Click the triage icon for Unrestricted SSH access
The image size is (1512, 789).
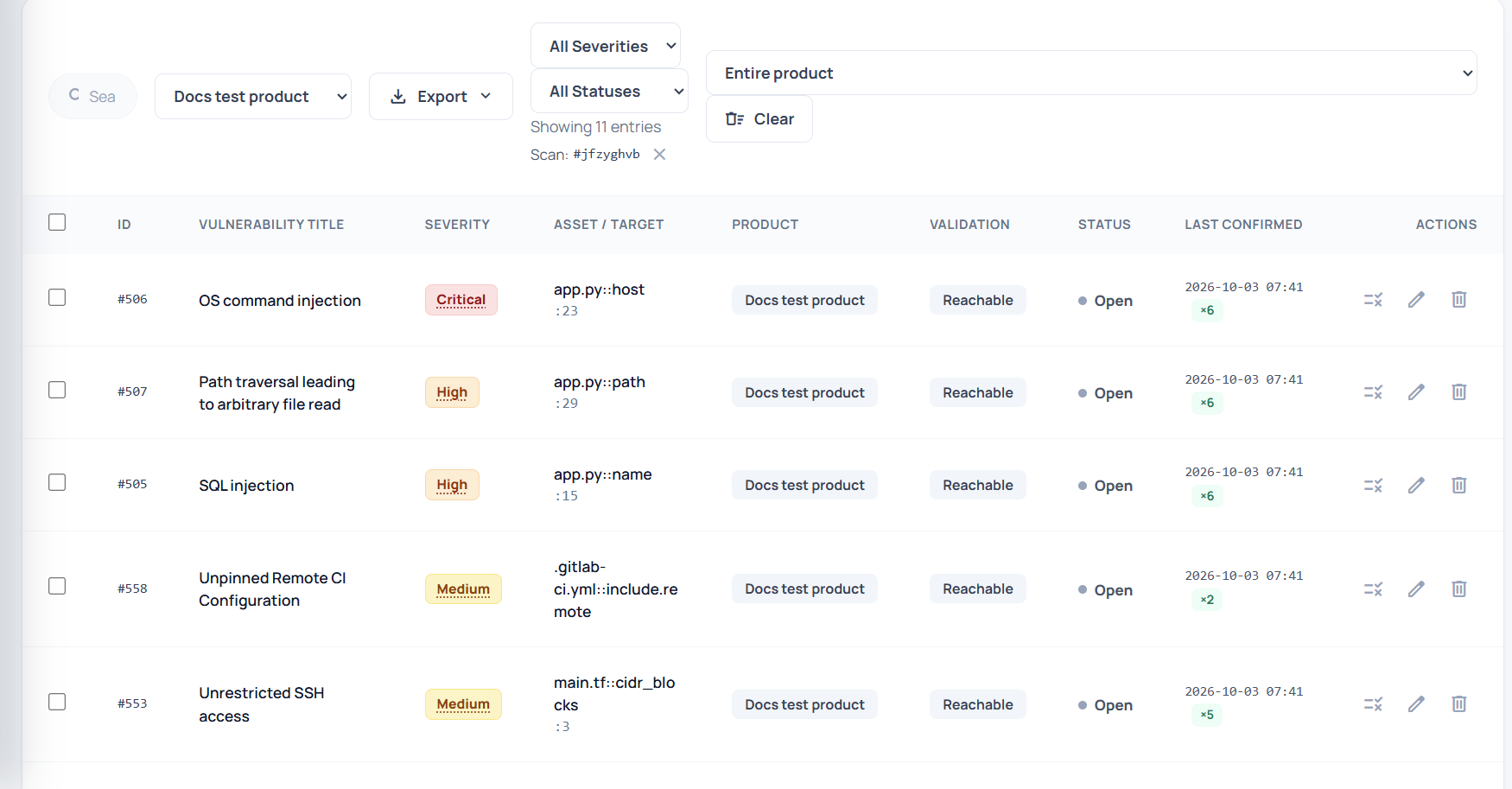tap(1373, 704)
